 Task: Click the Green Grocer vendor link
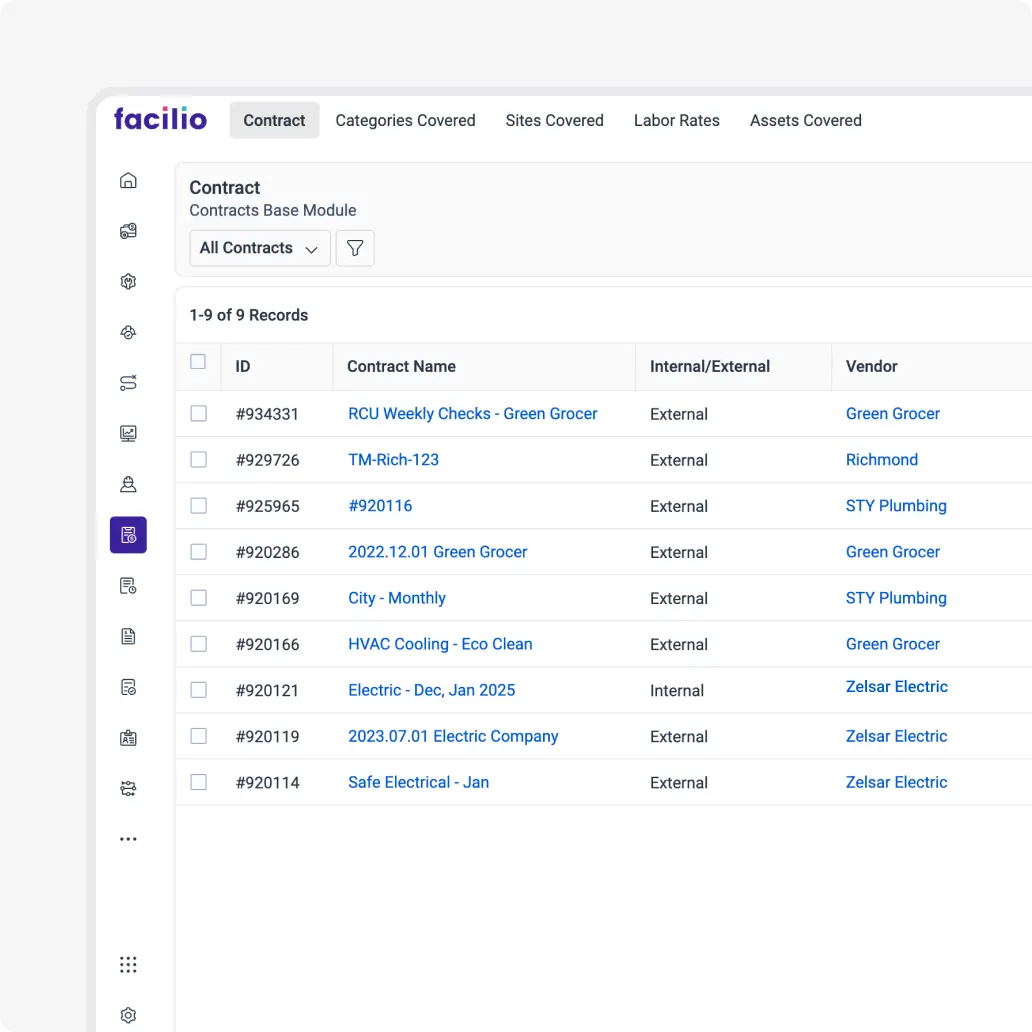tap(893, 413)
